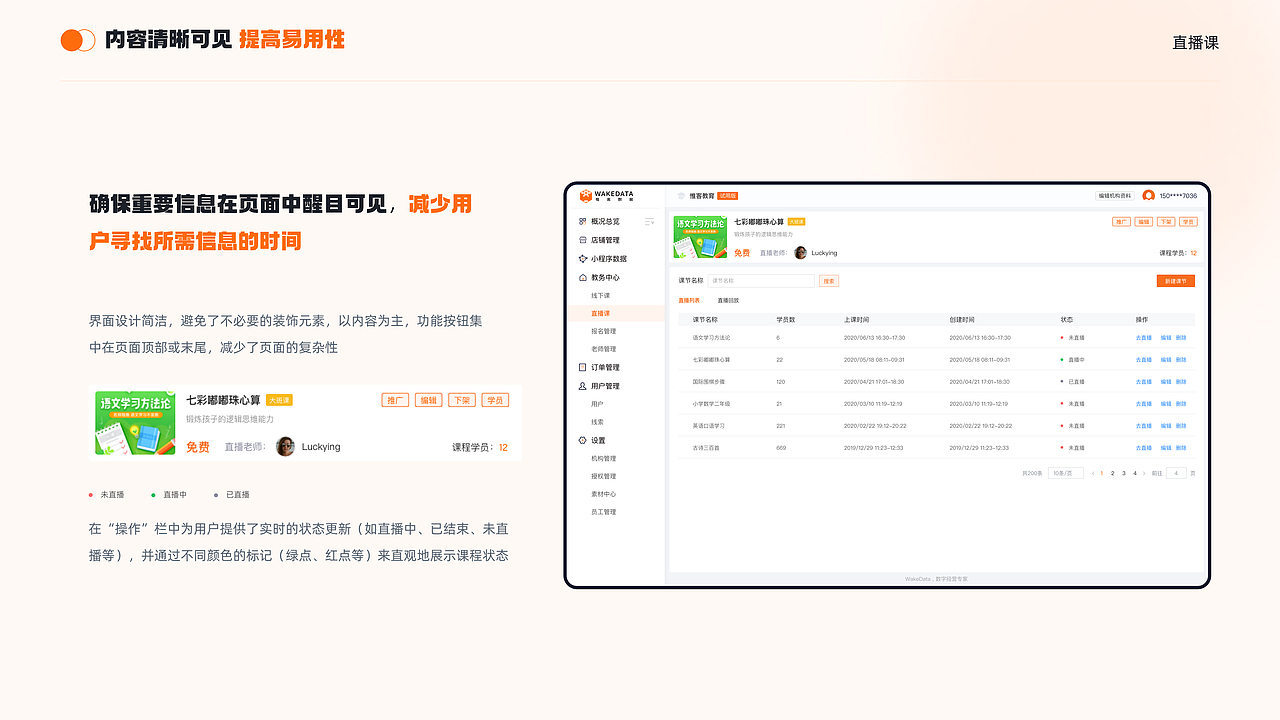1280x720 pixels.
Task: Click Luckying teacher avatar in dashboard card
Action: point(800,253)
